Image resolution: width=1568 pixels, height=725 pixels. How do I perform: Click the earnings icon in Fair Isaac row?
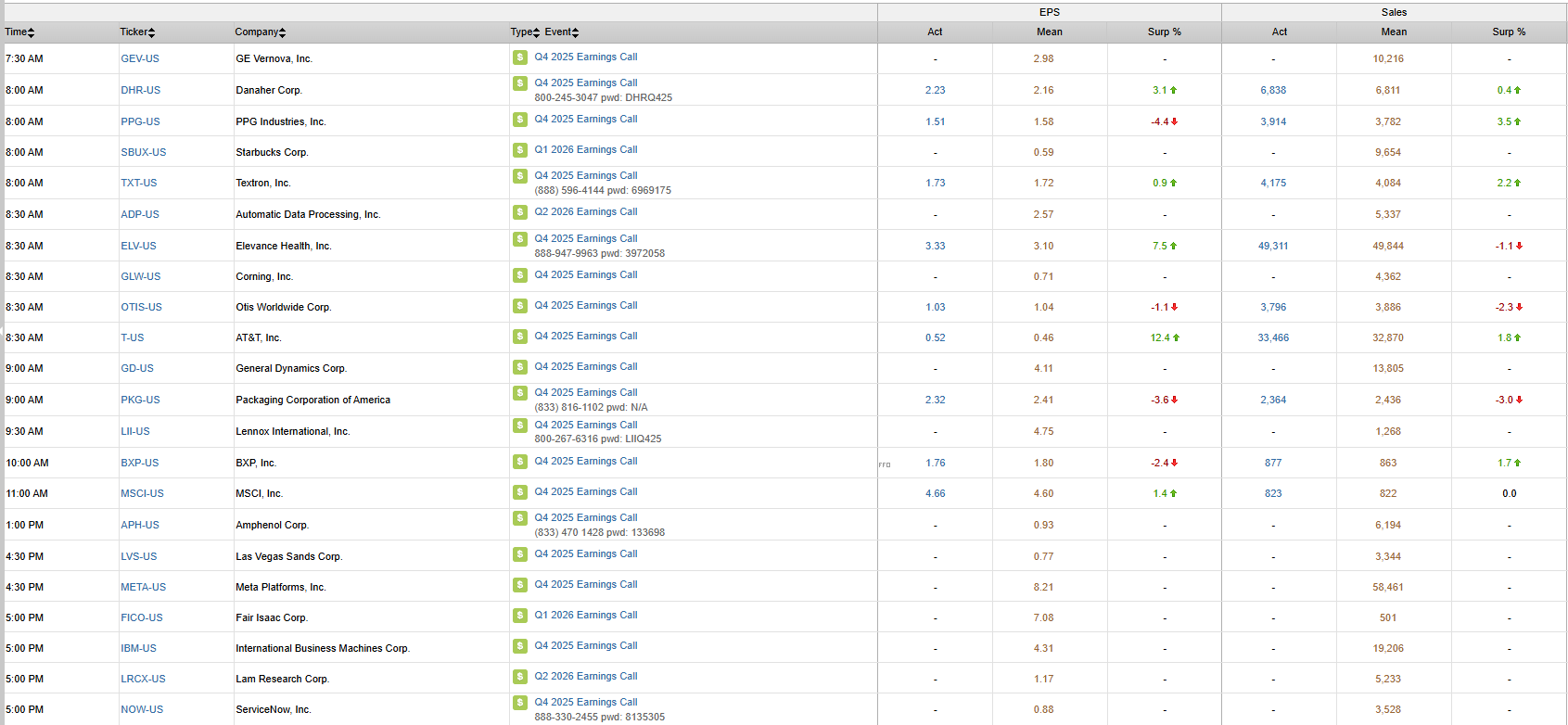(520, 616)
